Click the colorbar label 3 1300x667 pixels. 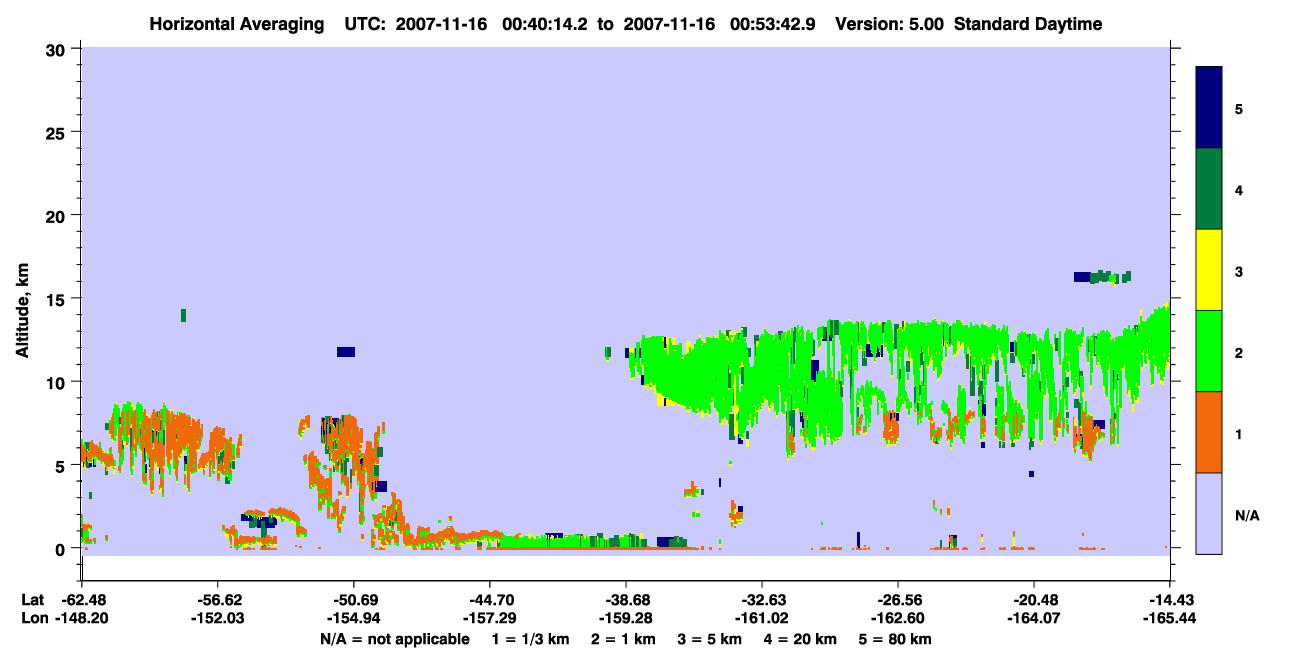1239,271
